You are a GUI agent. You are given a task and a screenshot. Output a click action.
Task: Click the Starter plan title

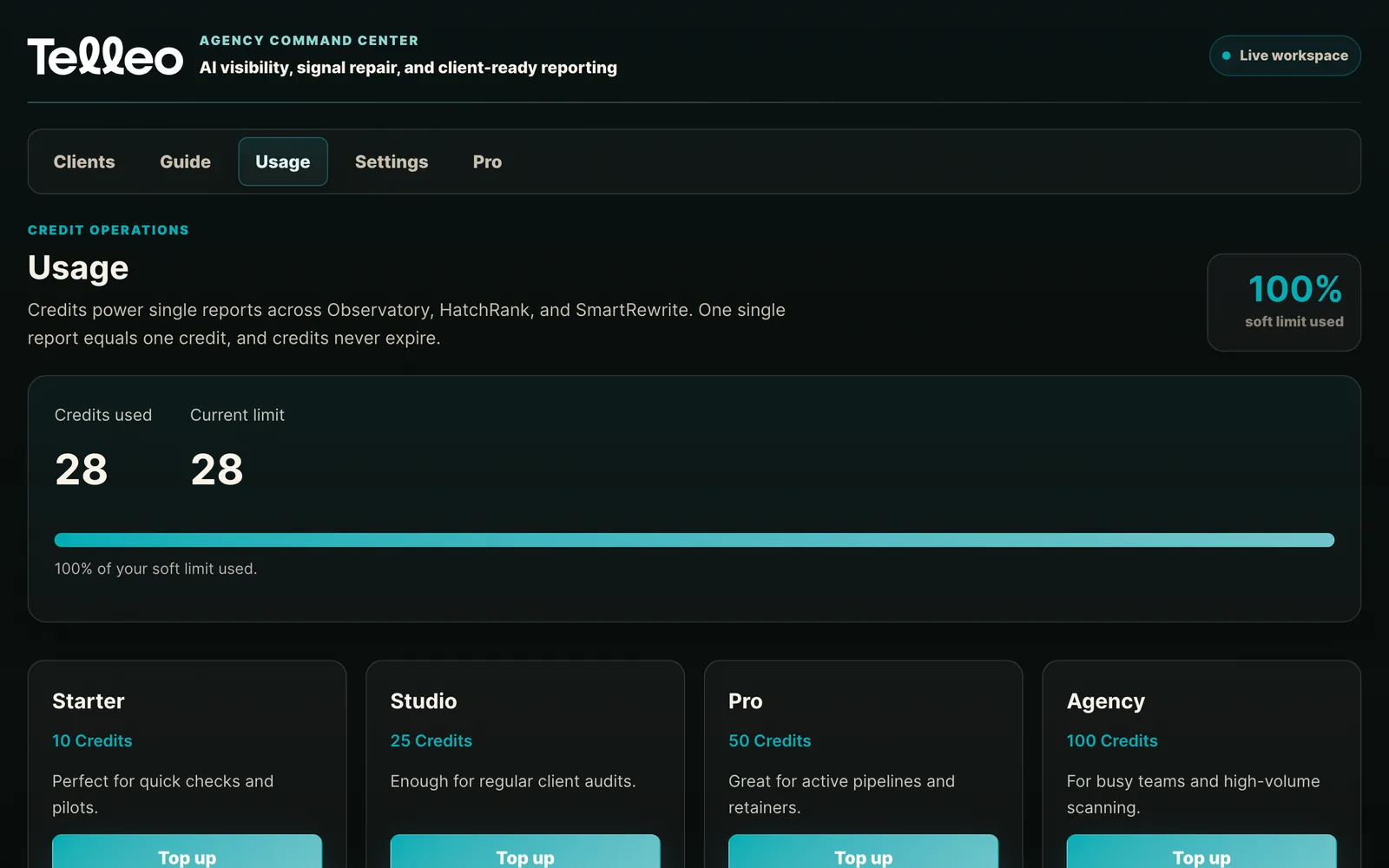point(89,701)
